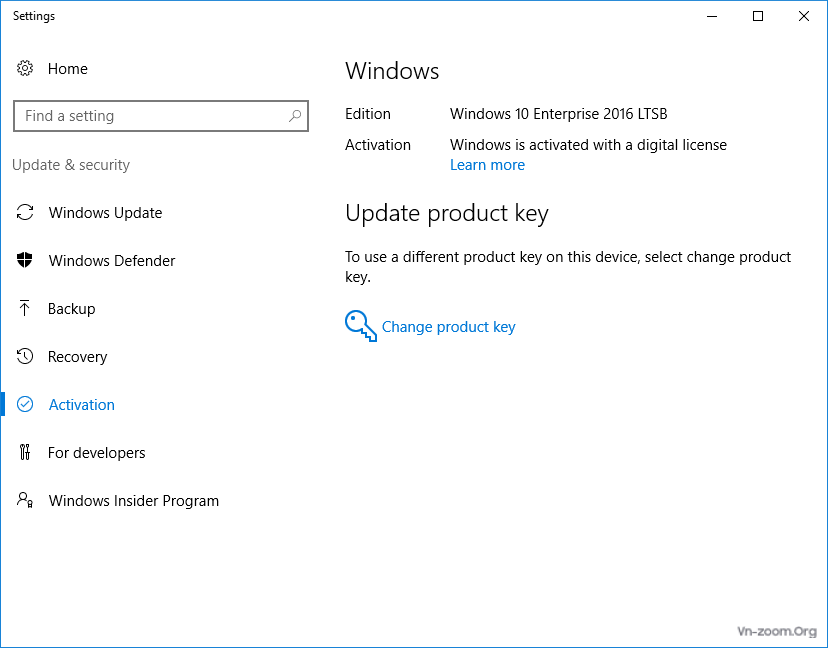Close the Settings window
Image resolution: width=828 pixels, height=648 pixels.
click(804, 16)
